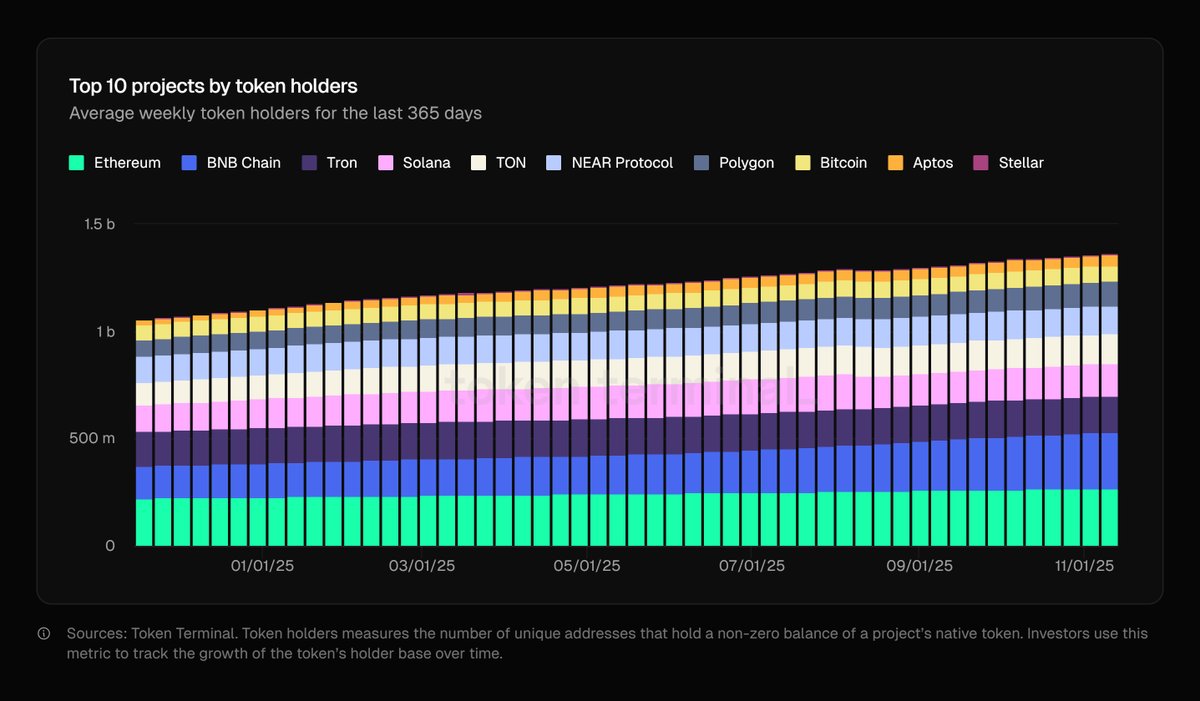Select the Bitcoin legend color swatch
This screenshot has height=701, width=1200.
801,162
